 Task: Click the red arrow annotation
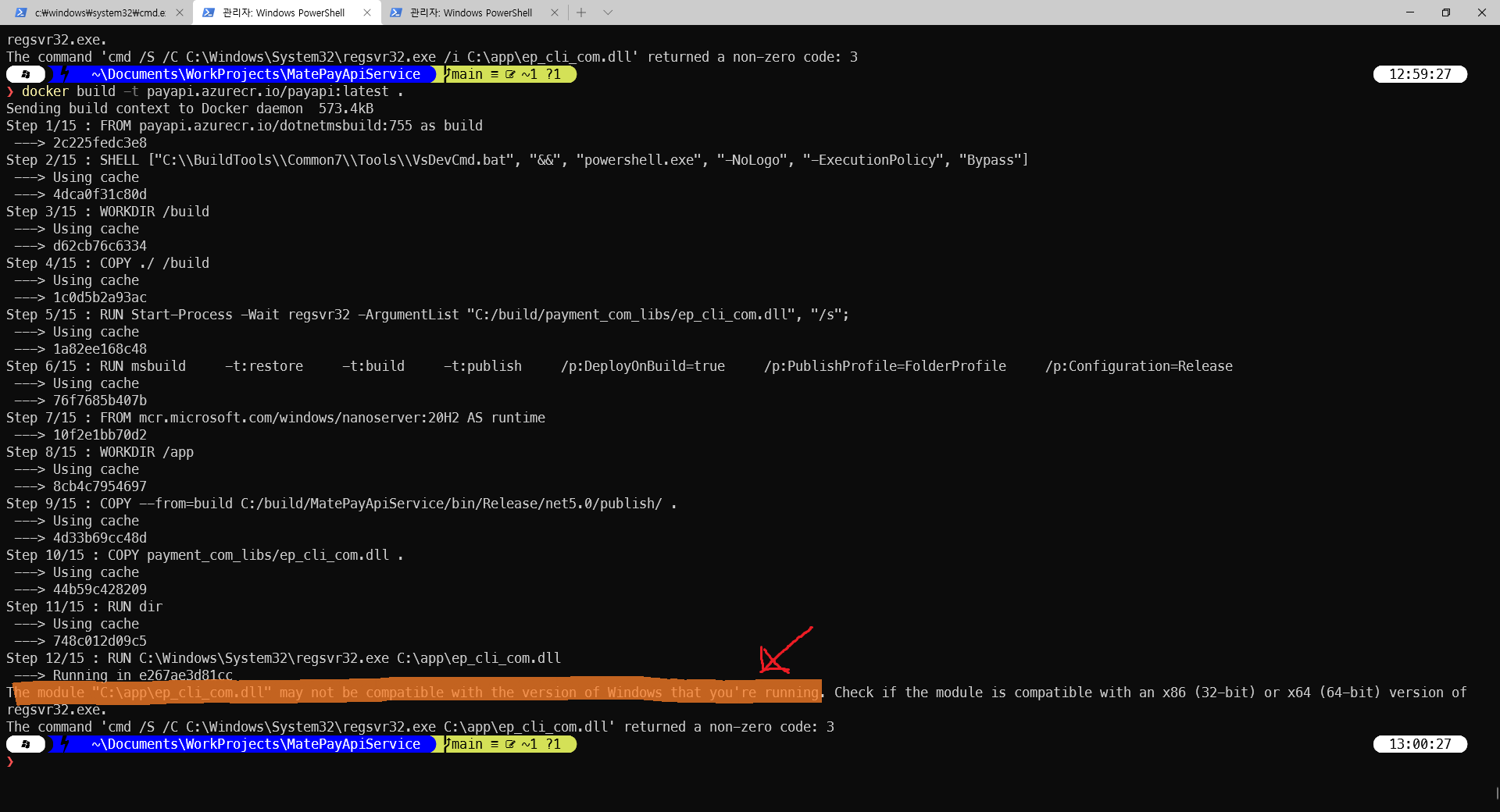[x=784, y=650]
